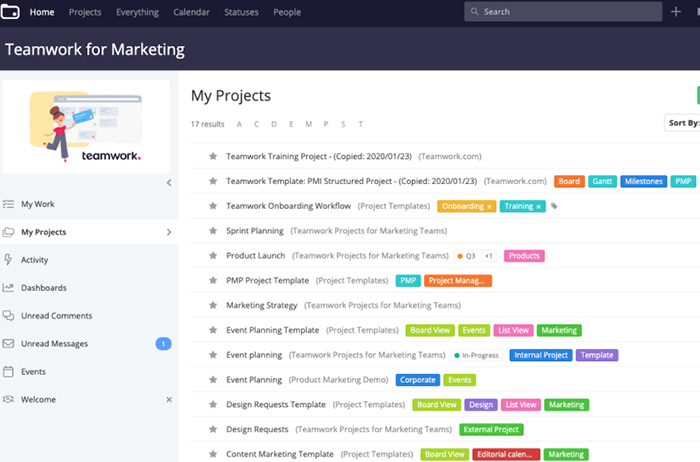Open the Calendar tab
700x462 pixels.
pos(192,12)
